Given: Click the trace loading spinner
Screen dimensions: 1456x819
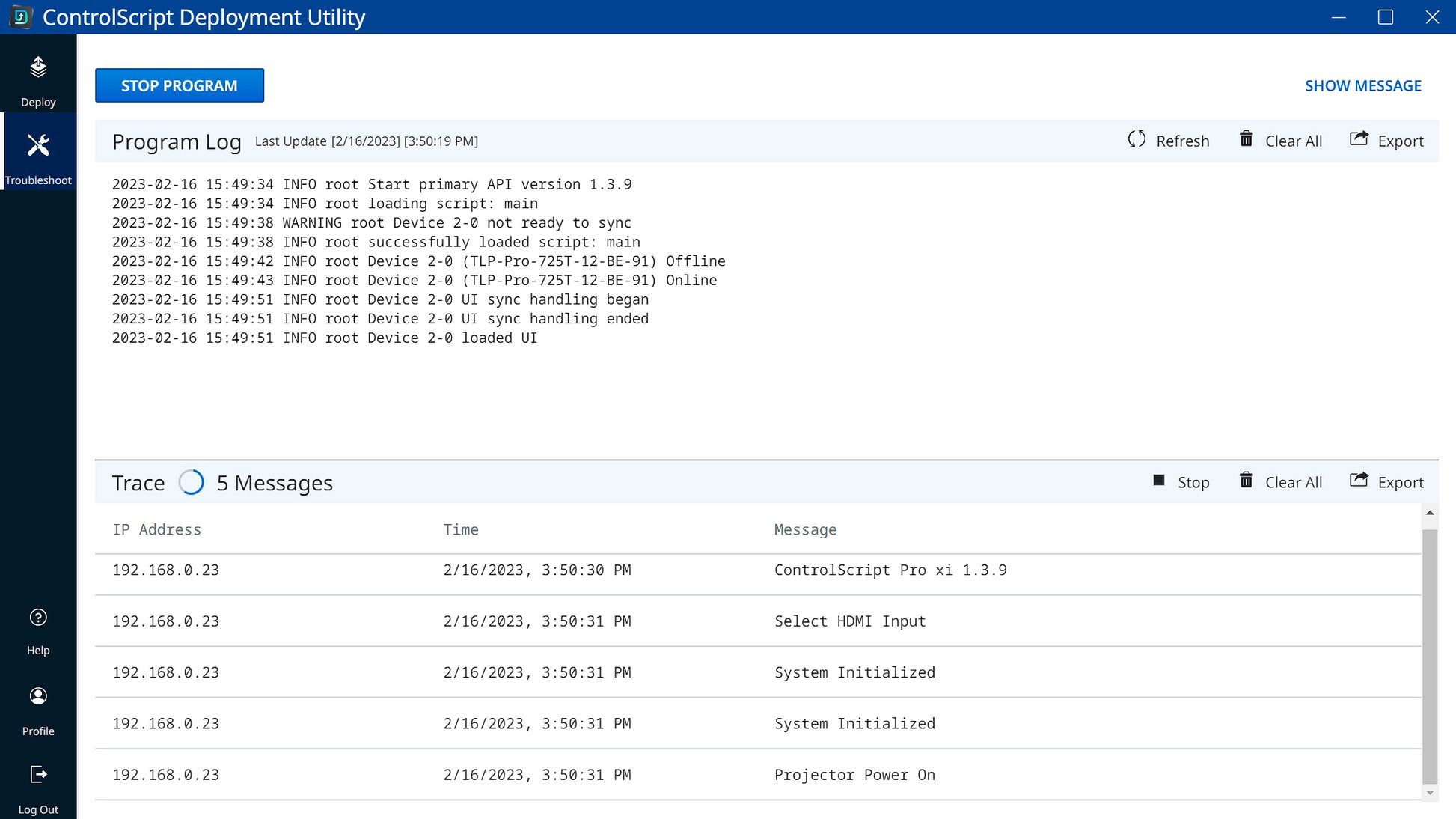Looking at the screenshot, I should pyautogui.click(x=191, y=482).
